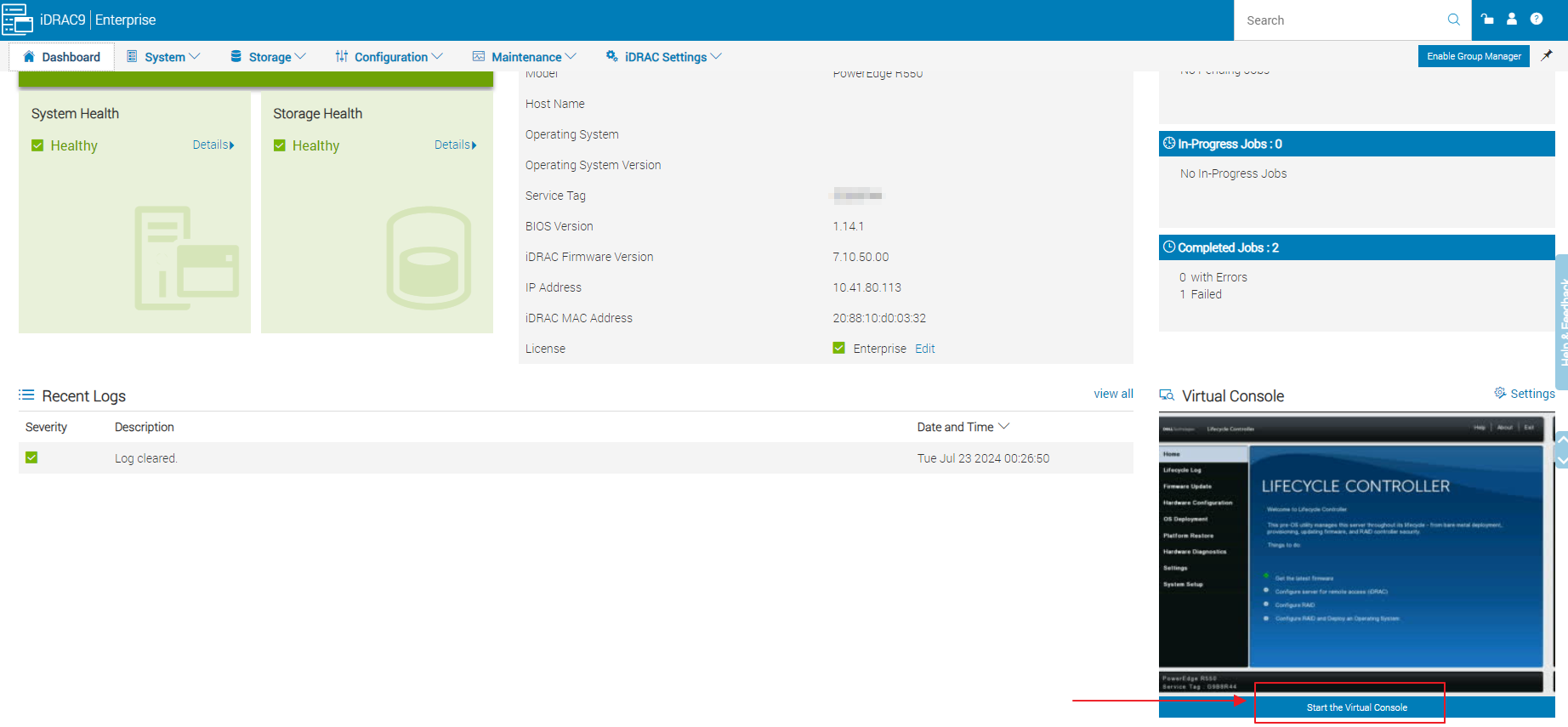The width and height of the screenshot is (1568, 727).
Task: Click the Recent Logs list icon
Action: (x=26, y=395)
